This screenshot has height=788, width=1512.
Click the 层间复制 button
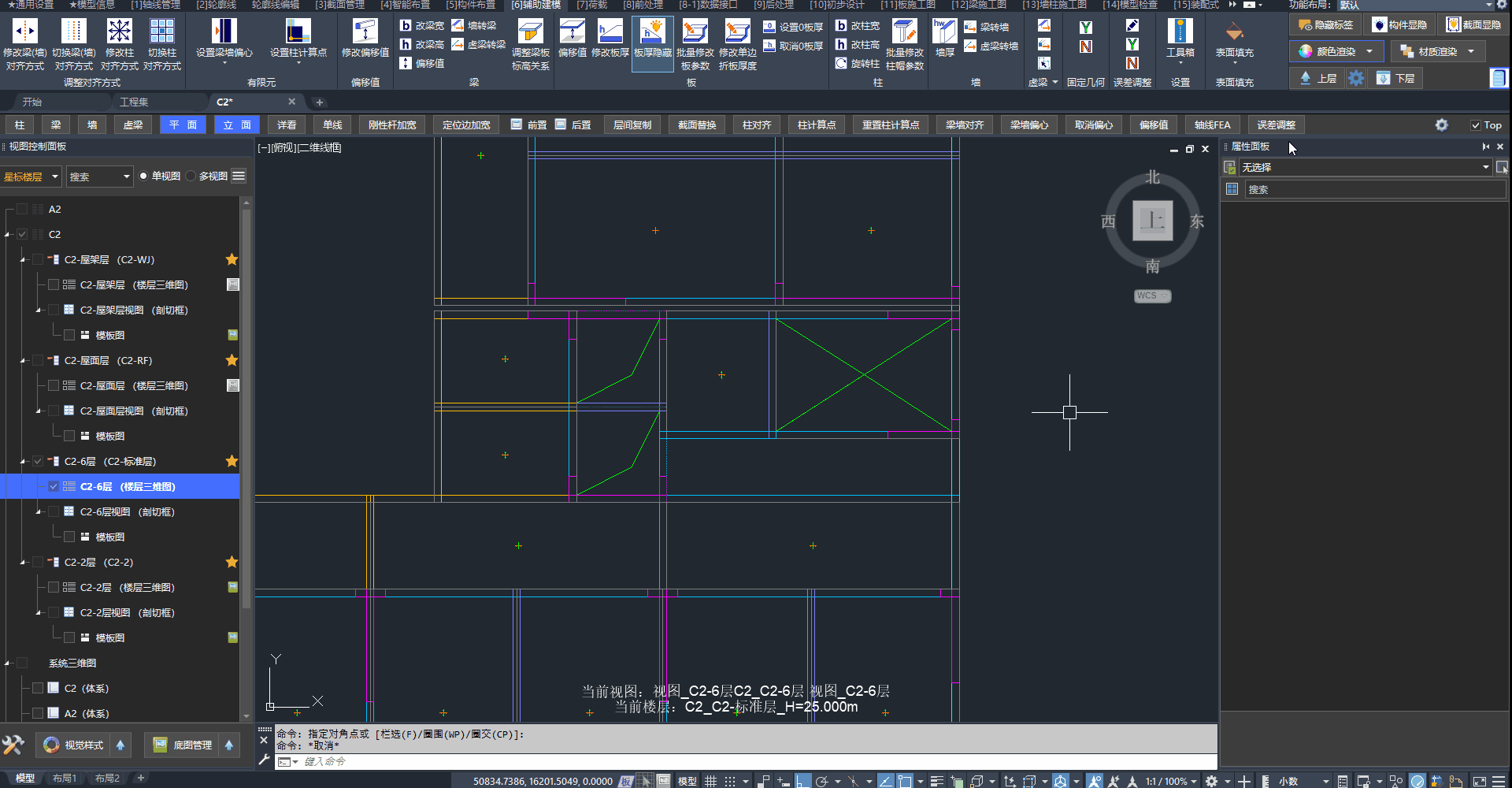[x=632, y=125]
